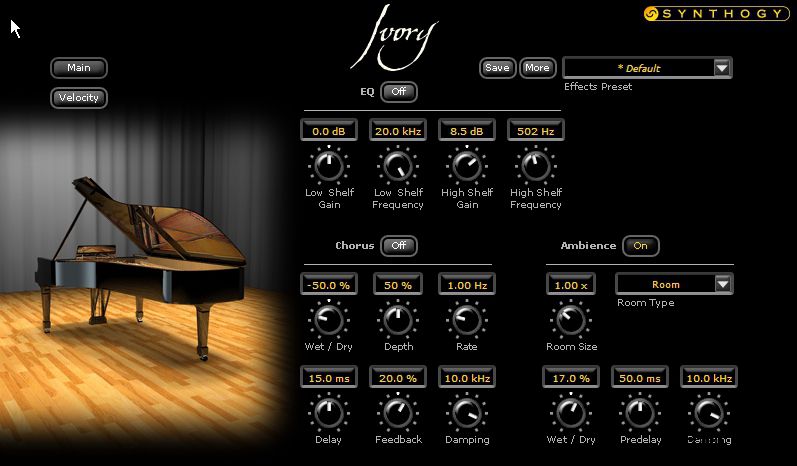This screenshot has height=466, width=797.
Task: Select the 50 % Depth value field
Action: click(x=398, y=285)
